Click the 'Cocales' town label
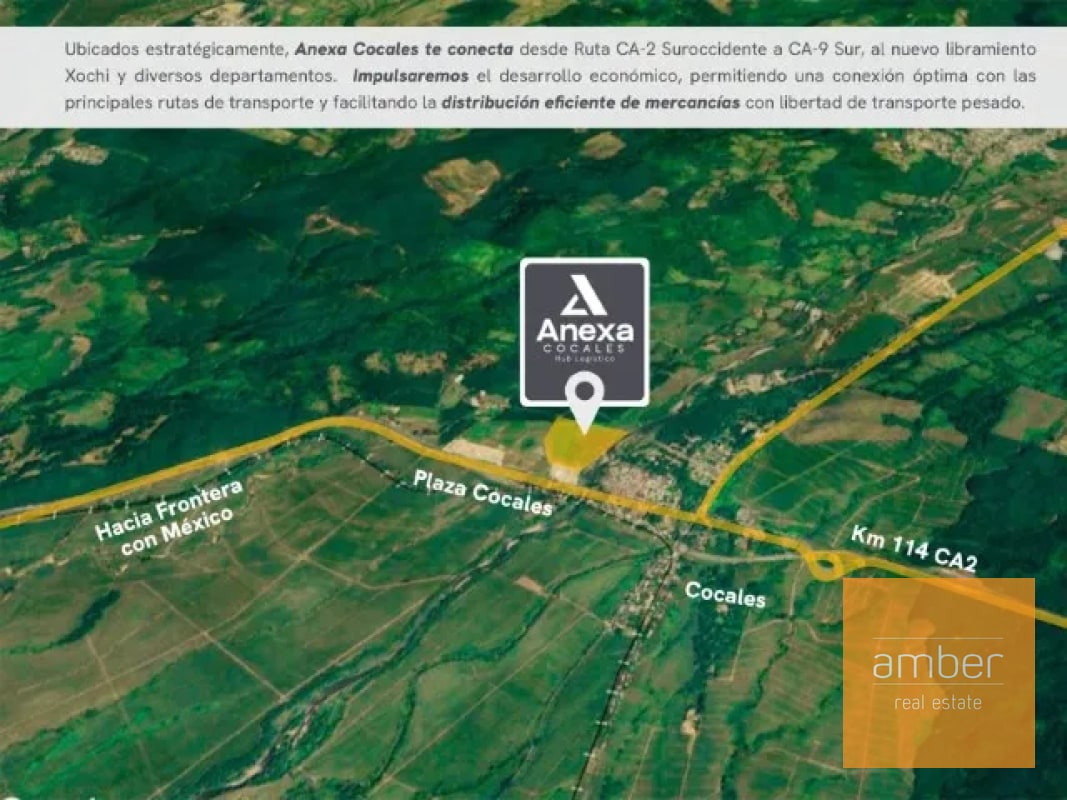The image size is (1067, 800). coord(725,594)
